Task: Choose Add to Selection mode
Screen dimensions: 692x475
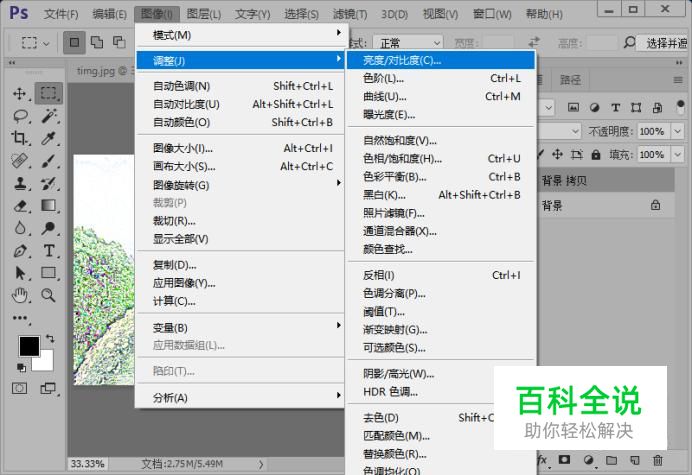Action: pyautogui.click(x=97, y=42)
